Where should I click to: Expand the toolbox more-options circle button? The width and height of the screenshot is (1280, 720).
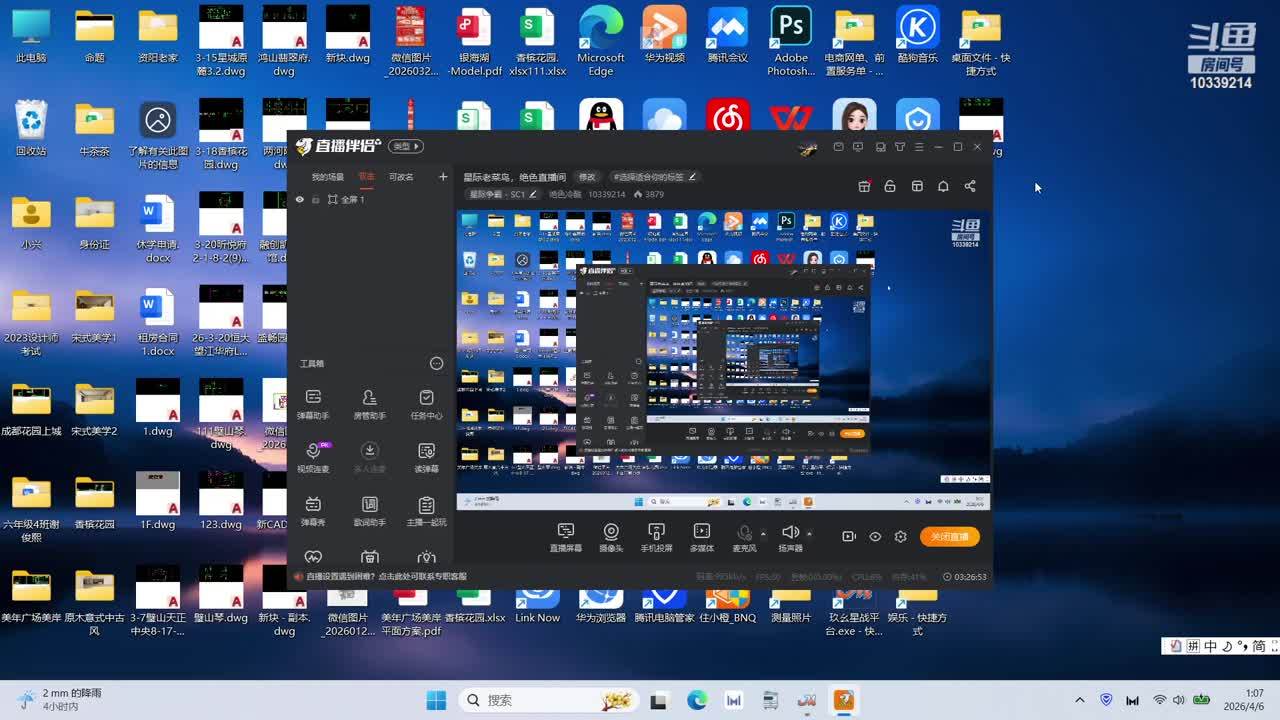click(x=436, y=364)
